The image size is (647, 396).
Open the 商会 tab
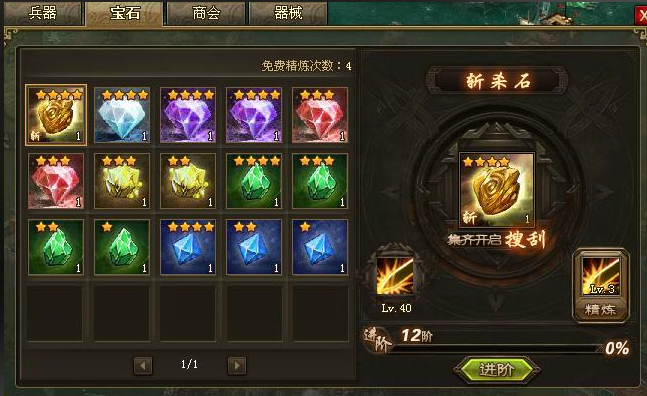(x=206, y=13)
